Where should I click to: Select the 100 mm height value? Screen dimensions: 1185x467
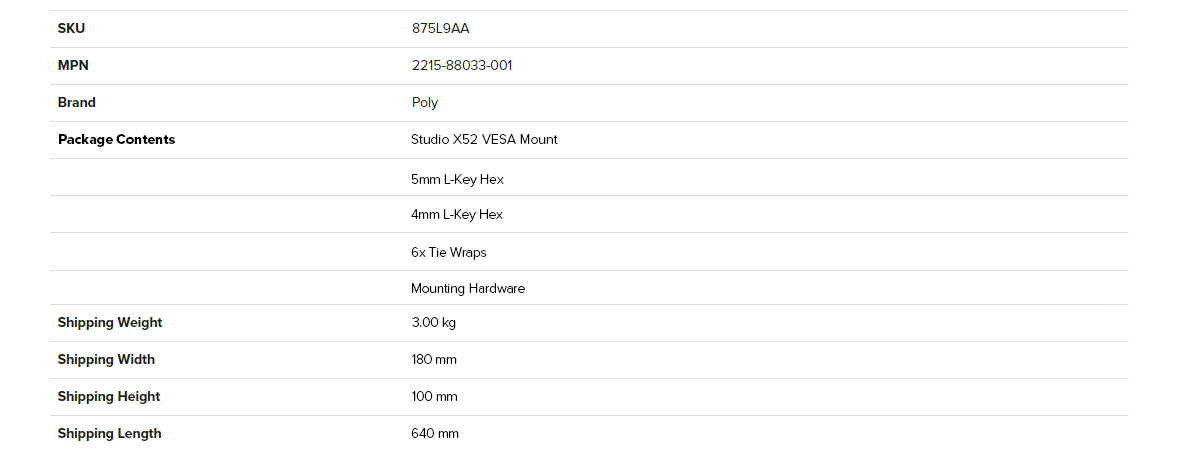[x=435, y=397]
